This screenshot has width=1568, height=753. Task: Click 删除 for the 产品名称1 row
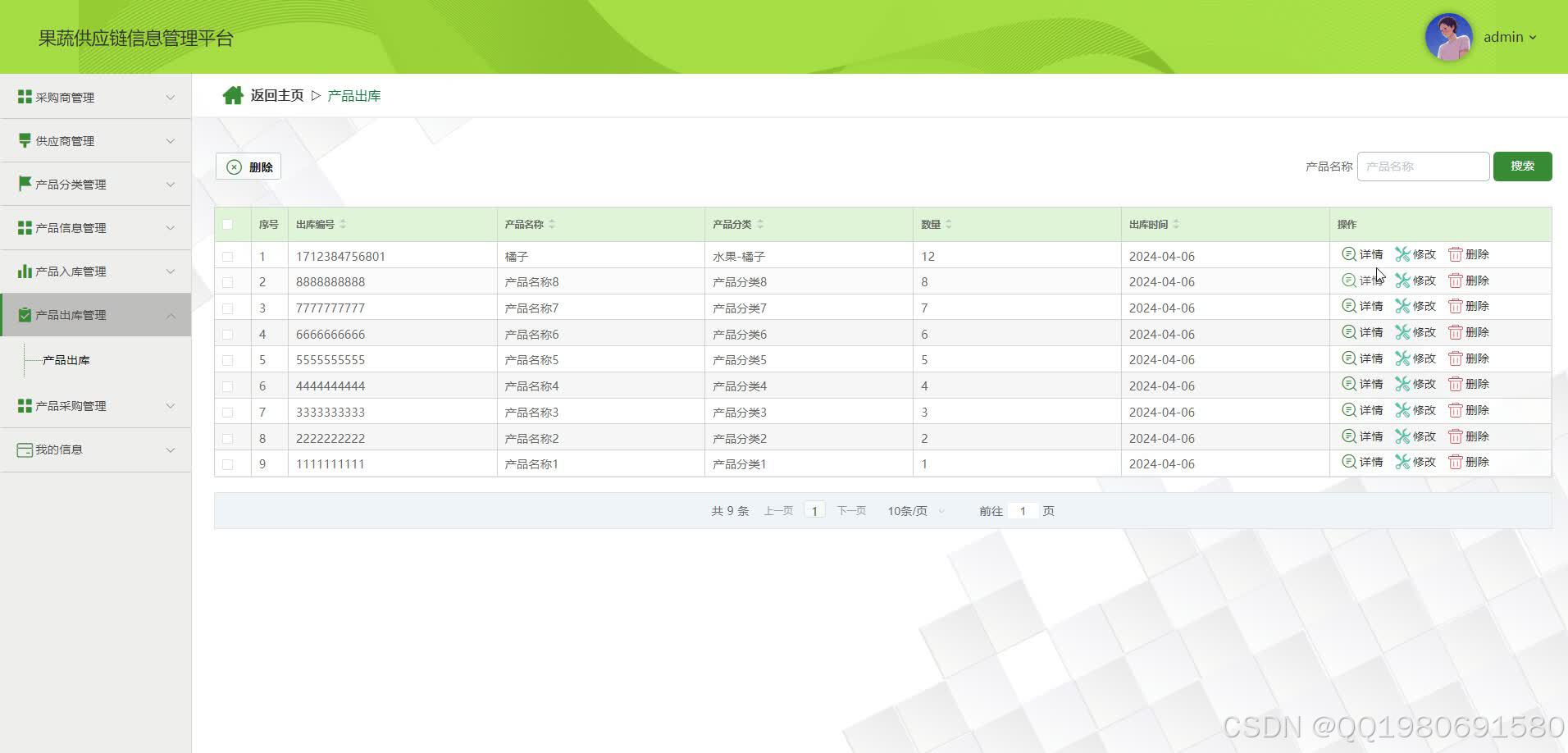coord(1469,462)
